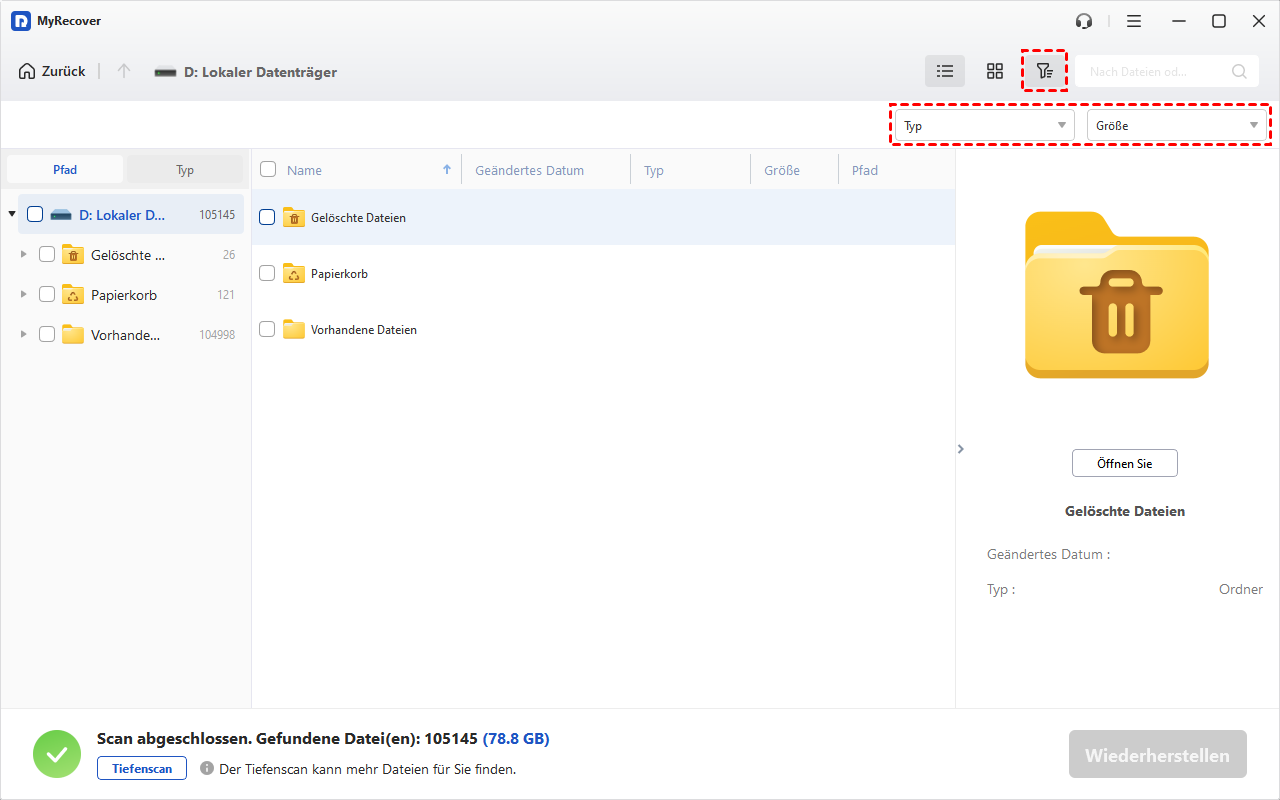Tick the Papierkorb checkbox in file list
Image resolution: width=1280 pixels, height=800 pixels.
pos(267,273)
